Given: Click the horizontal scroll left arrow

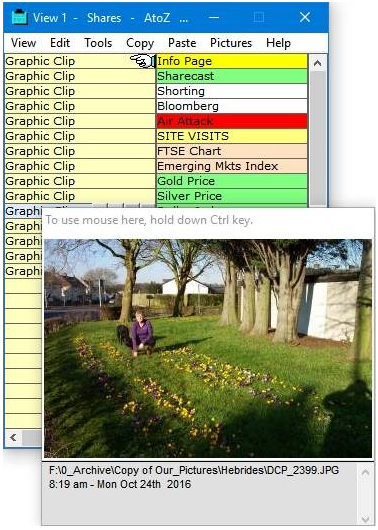Looking at the screenshot, I should [13, 438].
